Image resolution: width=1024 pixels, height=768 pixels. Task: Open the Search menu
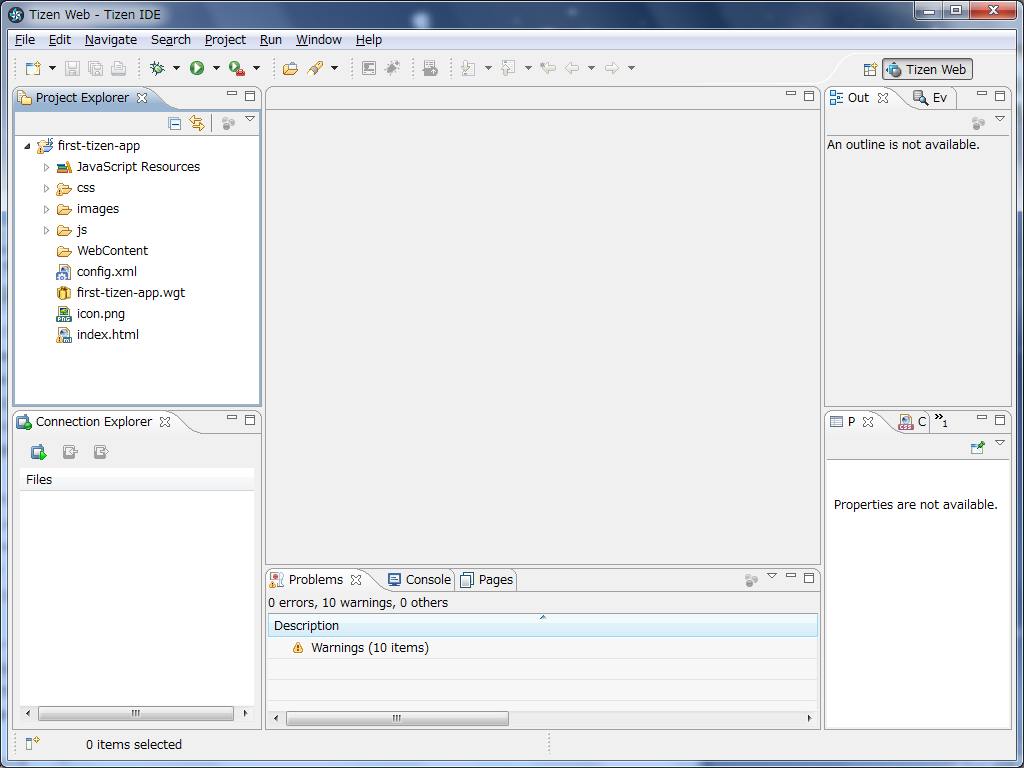pos(171,40)
